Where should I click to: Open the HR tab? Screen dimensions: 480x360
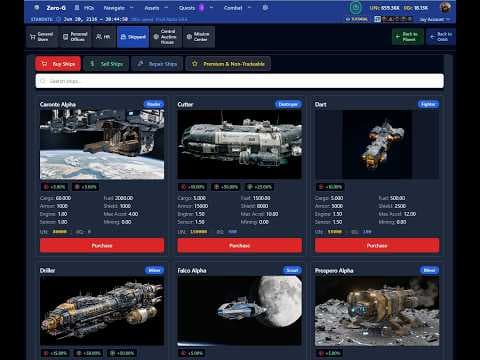[x=103, y=37]
